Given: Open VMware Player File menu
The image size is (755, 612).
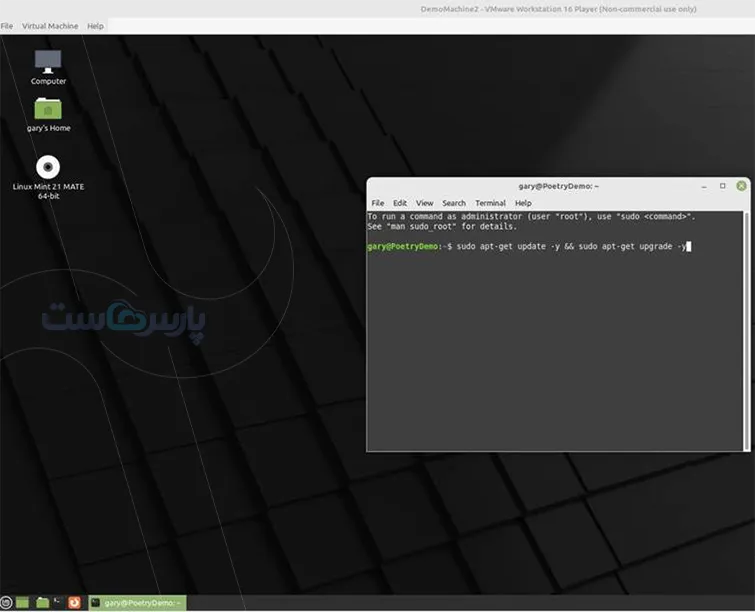Looking at the screenshot, I should tap(7, 26).
